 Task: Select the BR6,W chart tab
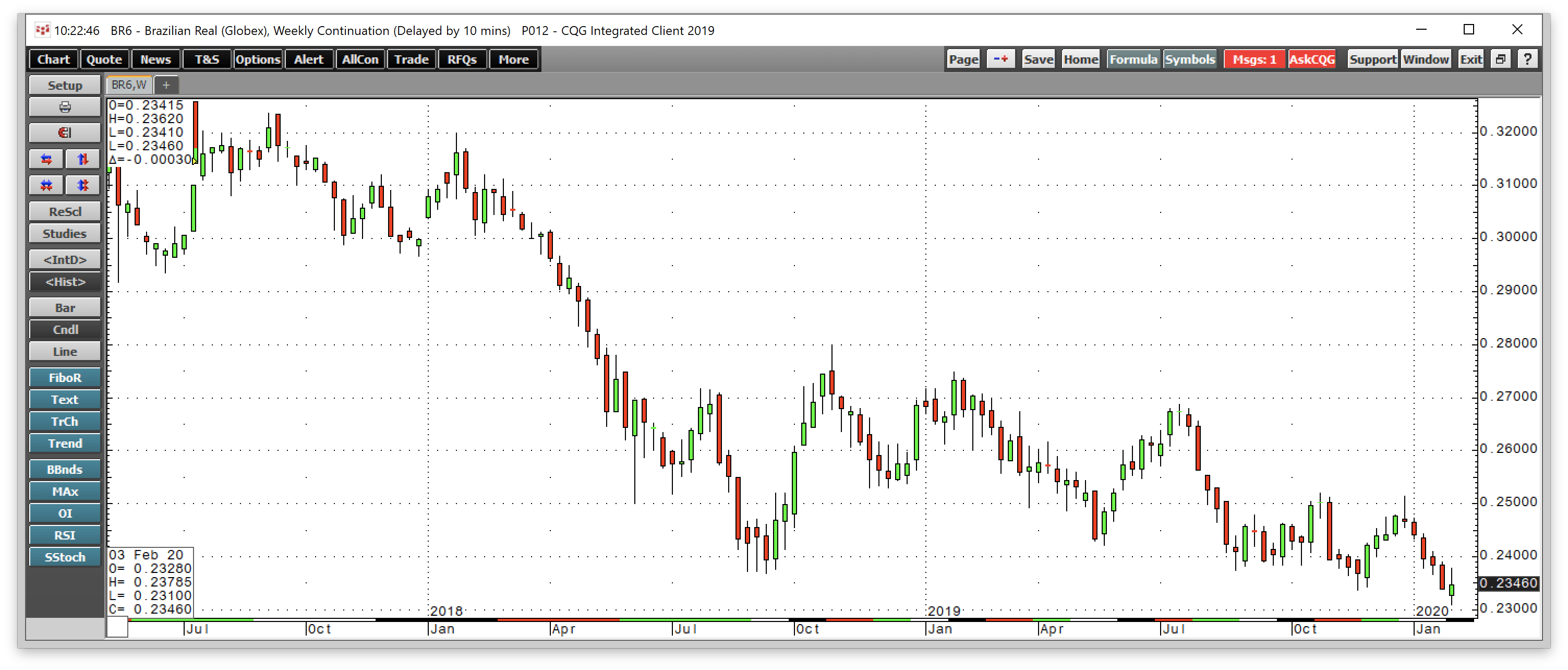[x=129, y=85]
